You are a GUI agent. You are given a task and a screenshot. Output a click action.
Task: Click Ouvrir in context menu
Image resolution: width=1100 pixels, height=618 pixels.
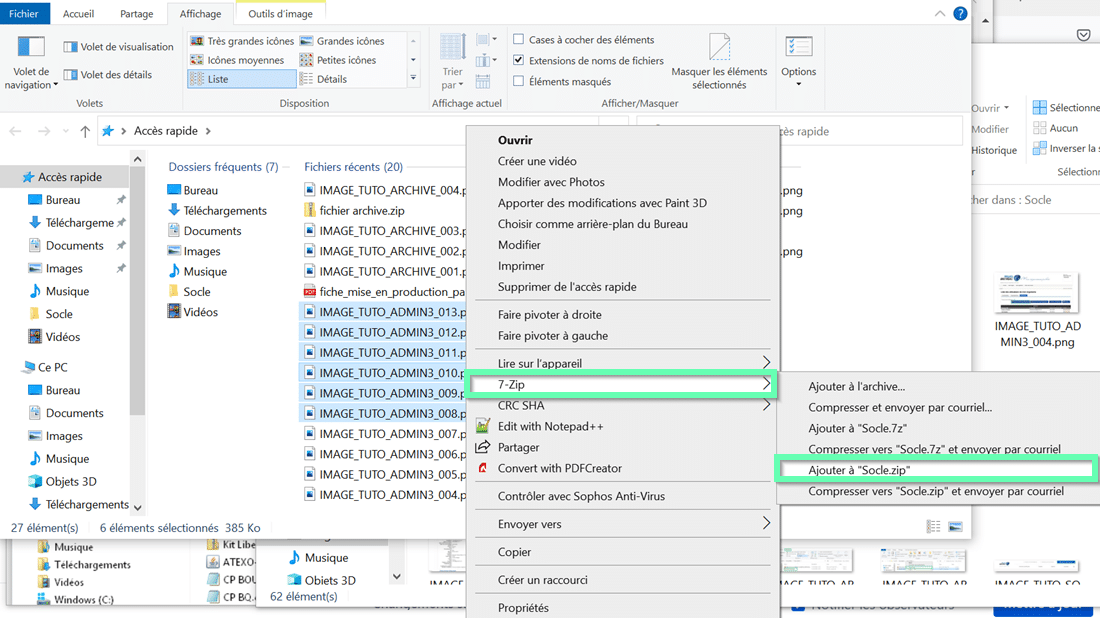pyautogui.click(x=515, y=140)
